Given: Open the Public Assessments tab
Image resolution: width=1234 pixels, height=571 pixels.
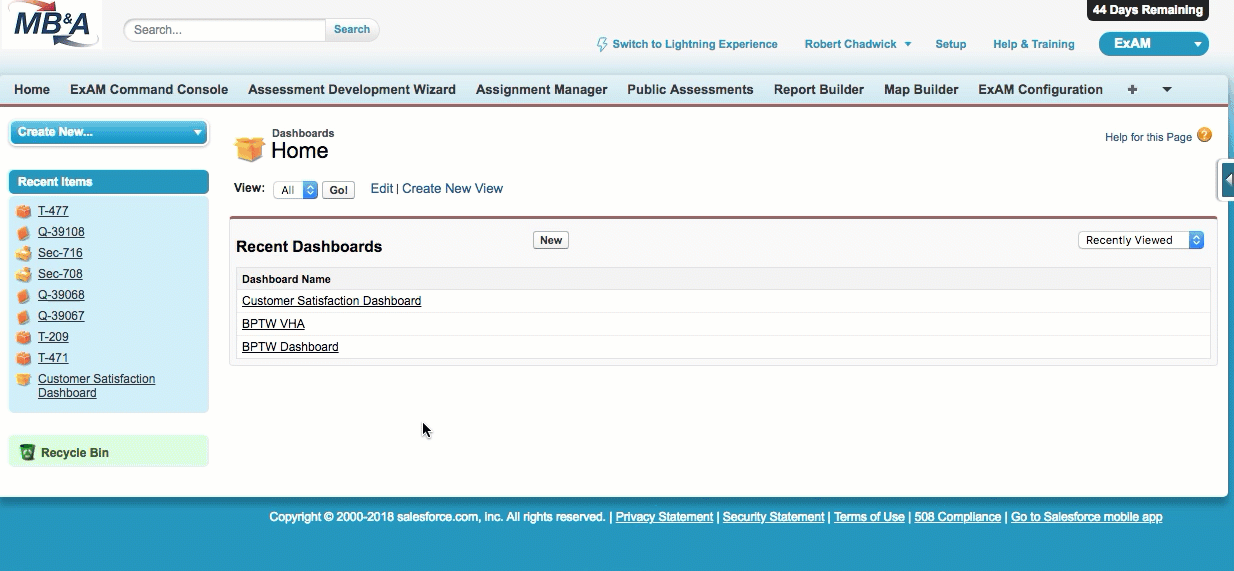Looking at the screenshot, I should (x=690, y=89).
